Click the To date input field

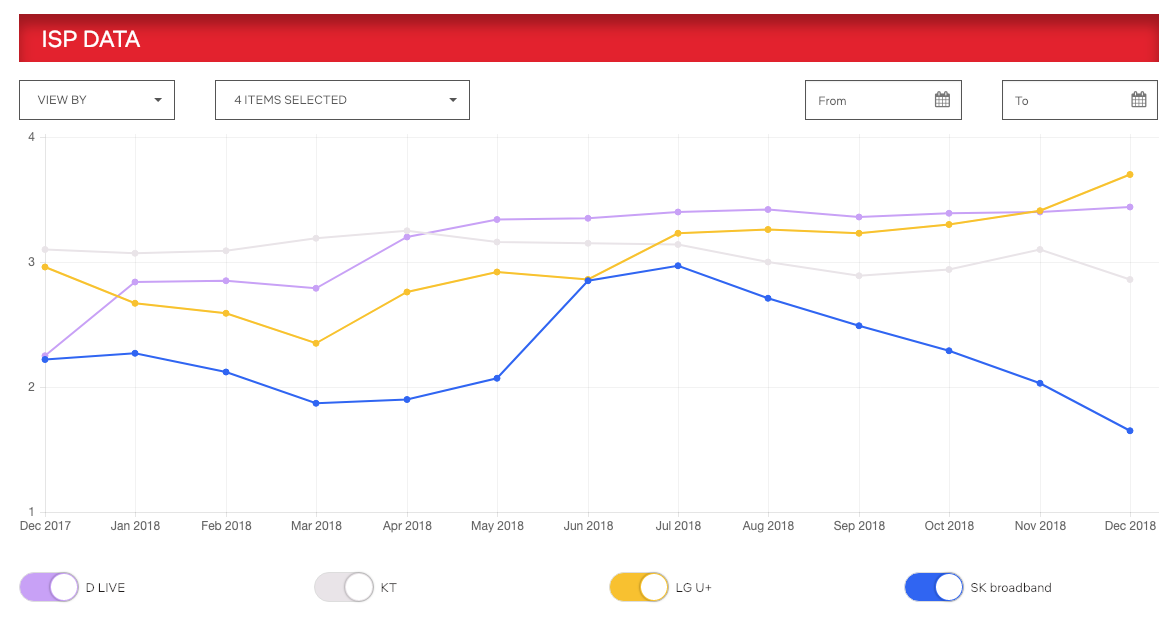point(1066,100)
